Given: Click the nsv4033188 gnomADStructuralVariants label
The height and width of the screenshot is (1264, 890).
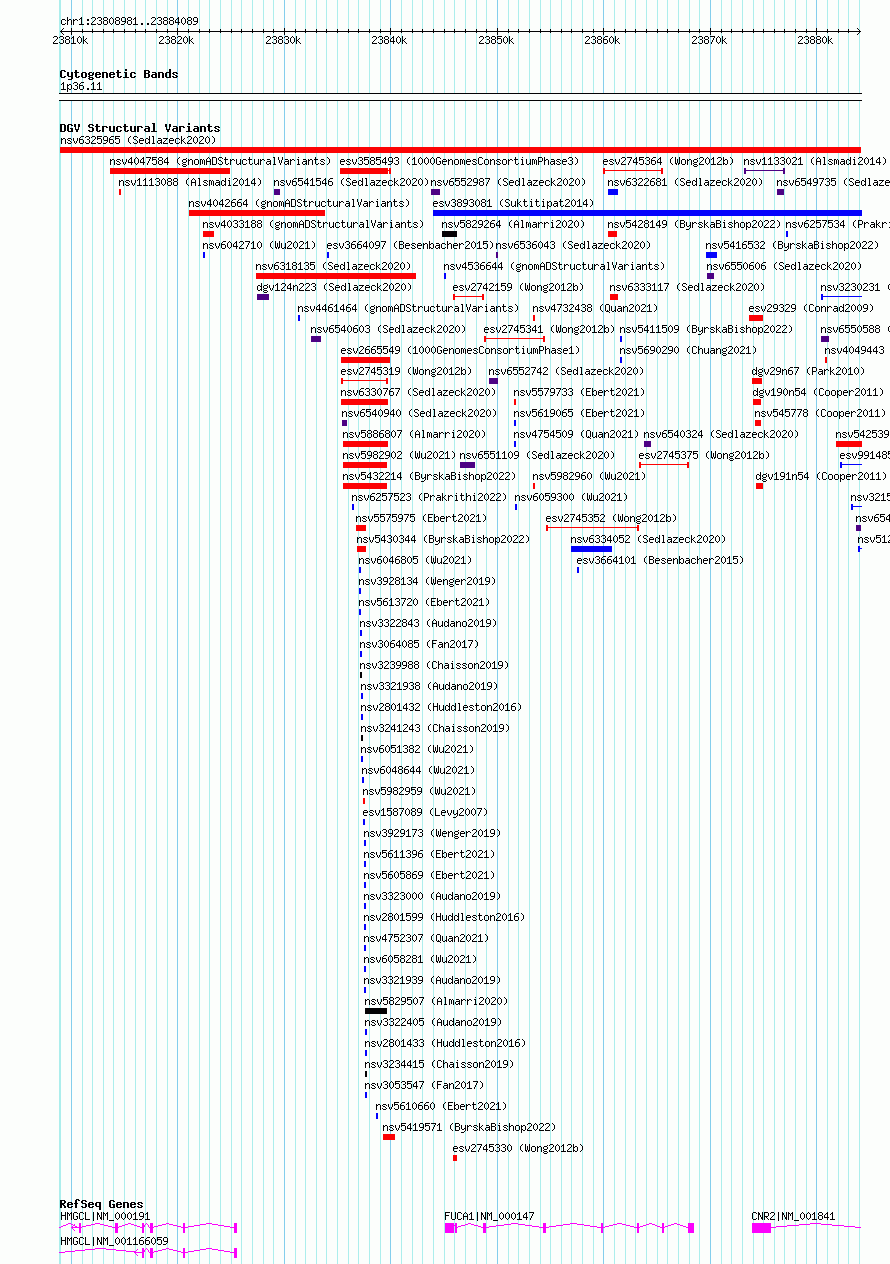Looking at the screenshot, I should pos(313,224).
